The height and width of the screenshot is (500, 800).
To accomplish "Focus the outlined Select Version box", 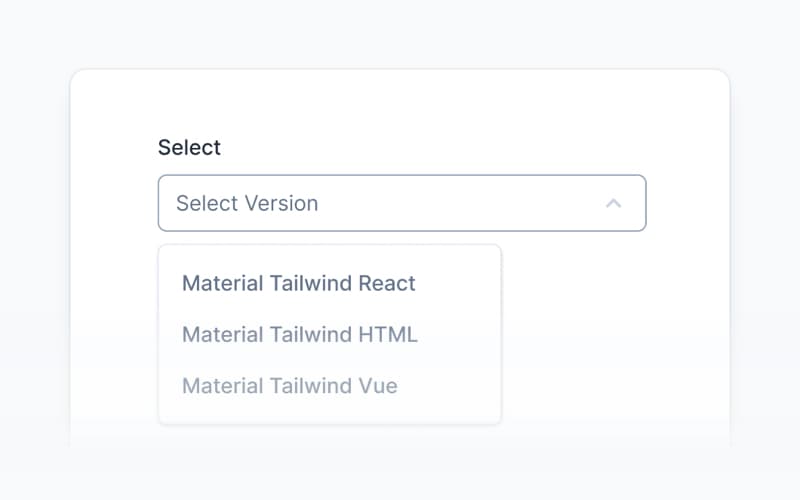I will point(401,203).
